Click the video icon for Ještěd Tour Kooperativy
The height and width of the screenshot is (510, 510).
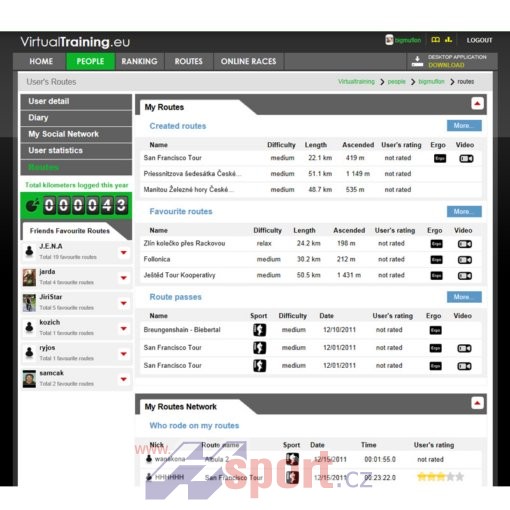tap(465, 276)
